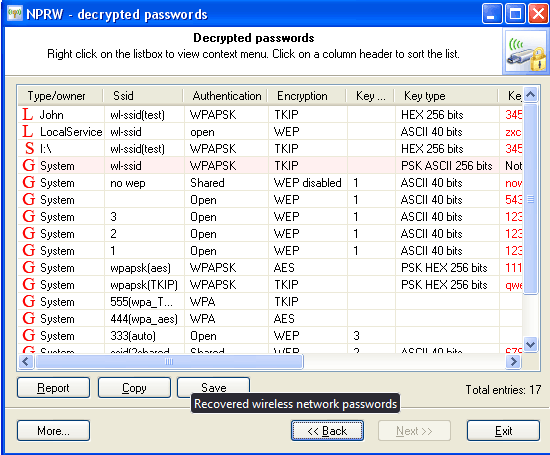Viewport: 550px width, 455px height.
Task: Click the vertical scrollbar thumb
Action: tap(530, 199)
